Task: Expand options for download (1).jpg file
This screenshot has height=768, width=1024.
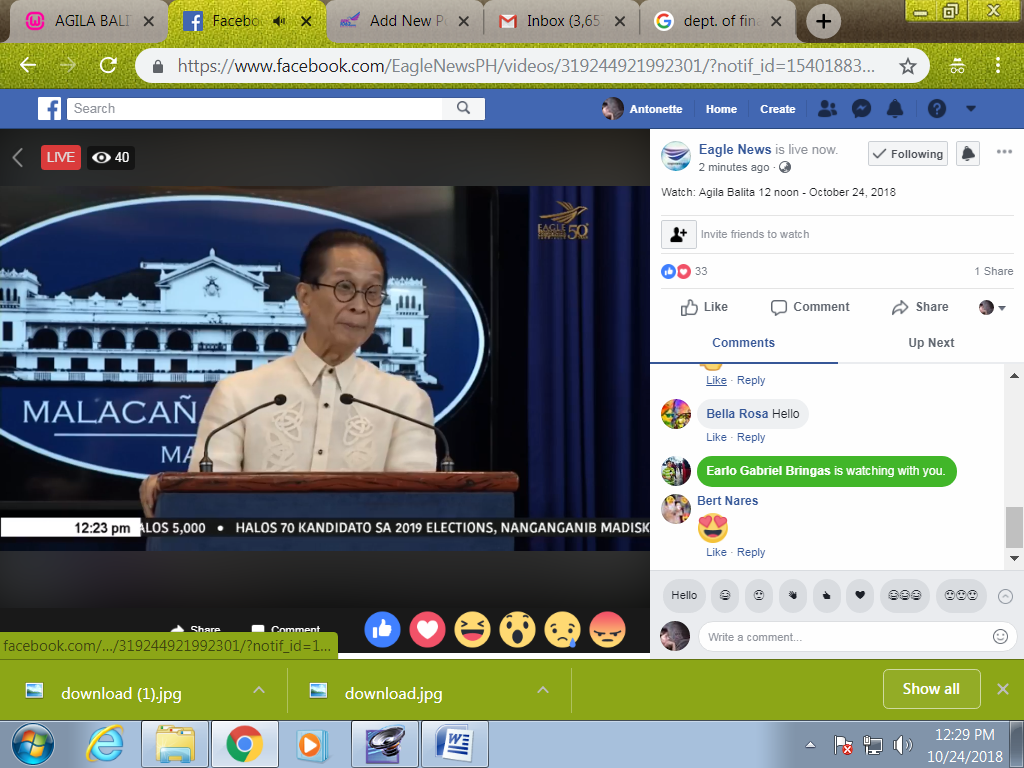Action: [259, 690]
